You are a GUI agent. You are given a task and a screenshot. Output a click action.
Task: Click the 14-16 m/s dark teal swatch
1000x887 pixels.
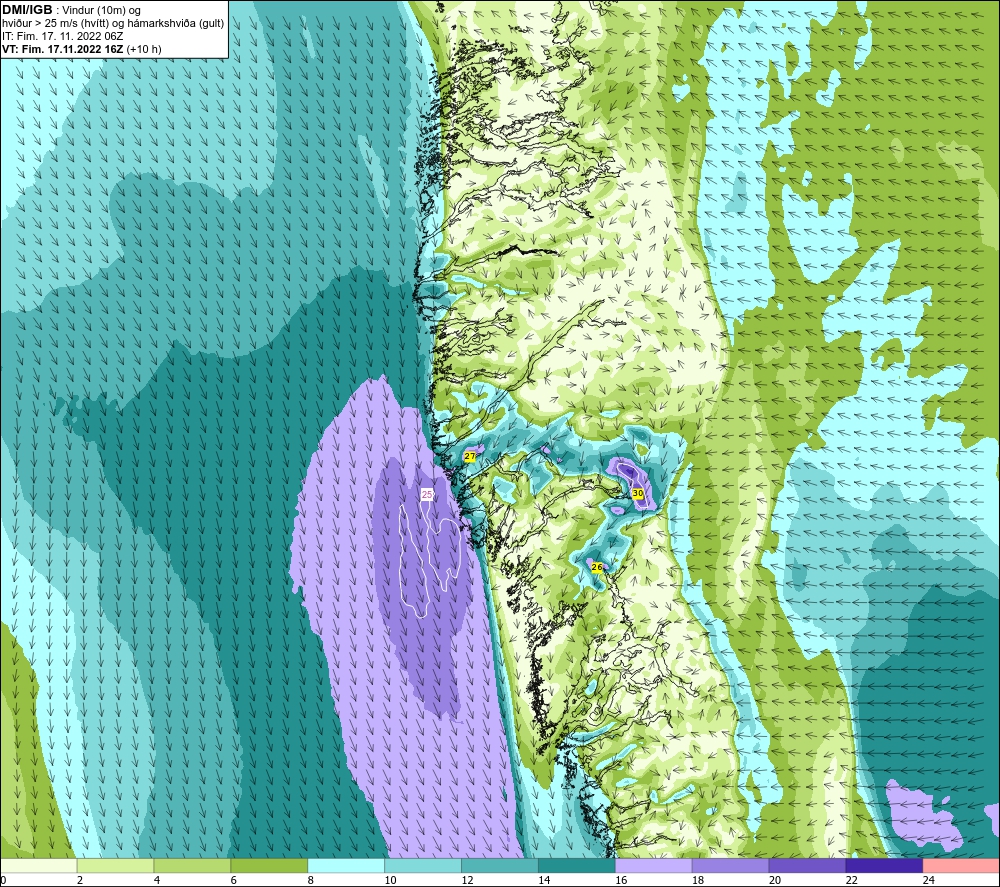tap(577, 865)
